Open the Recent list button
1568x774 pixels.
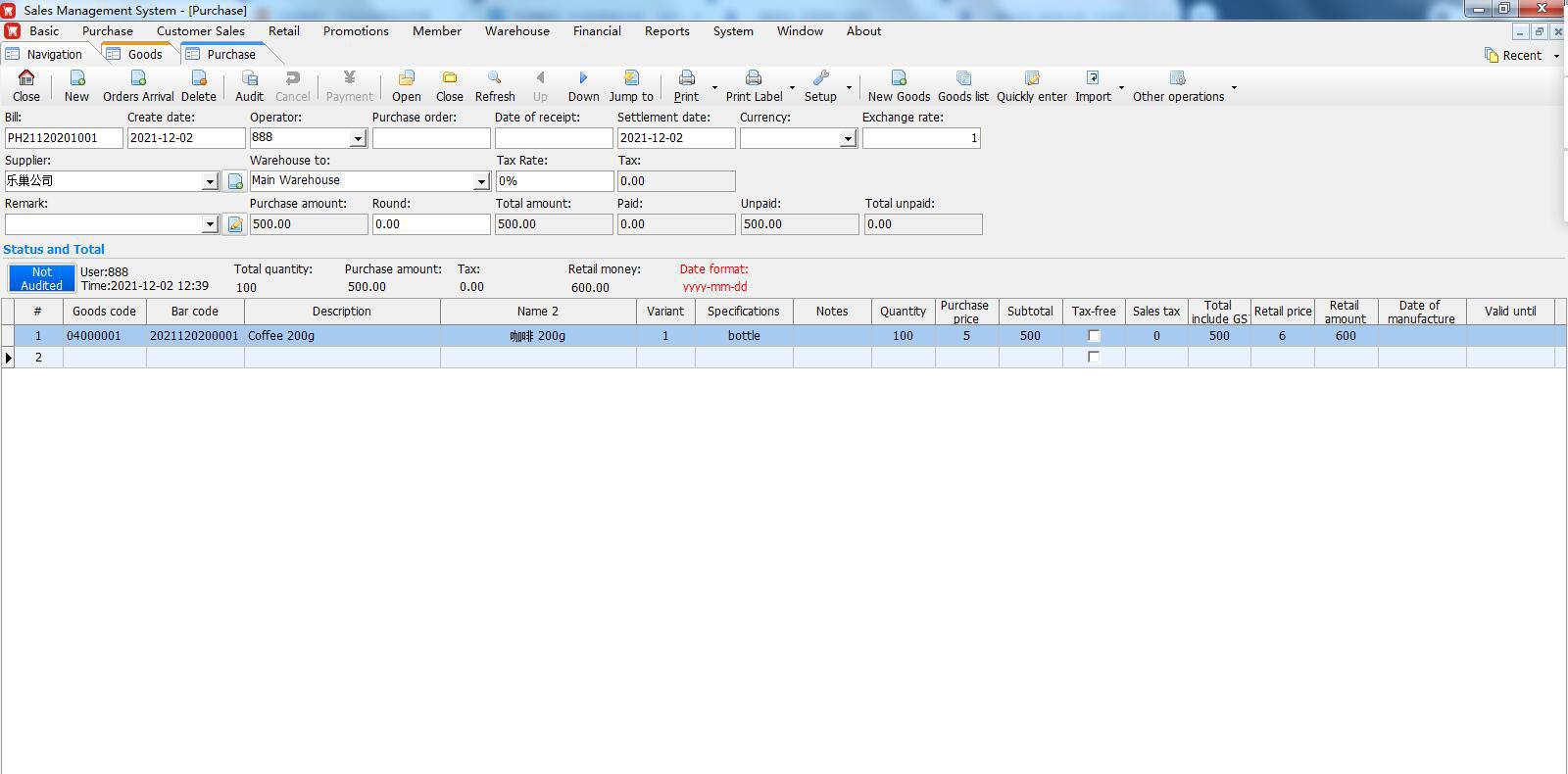click(x=1520, y=56)
